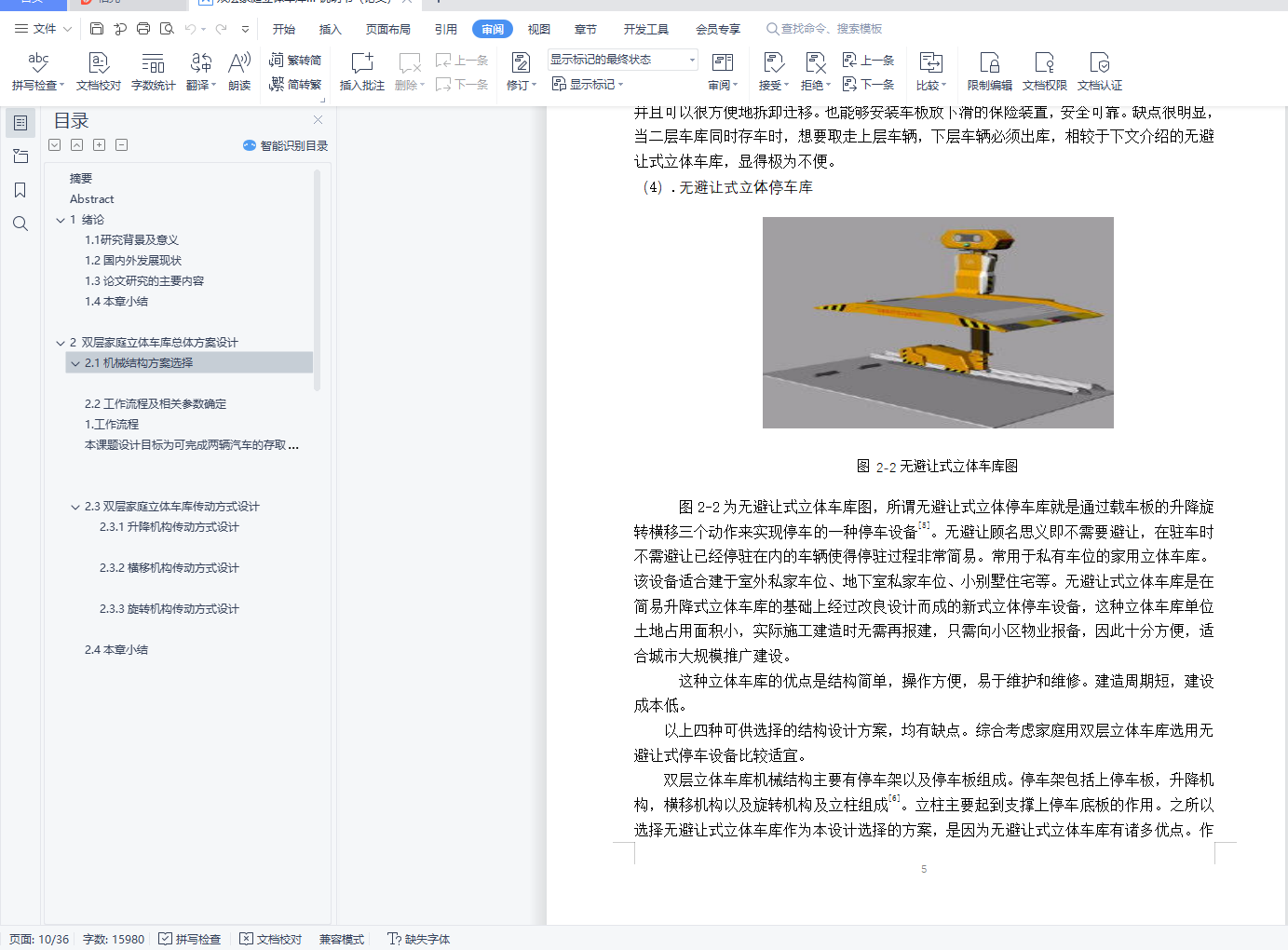1288x950 pixels.
Task: Open the search icon in left sidebar
Action: (x=20, y=224)
